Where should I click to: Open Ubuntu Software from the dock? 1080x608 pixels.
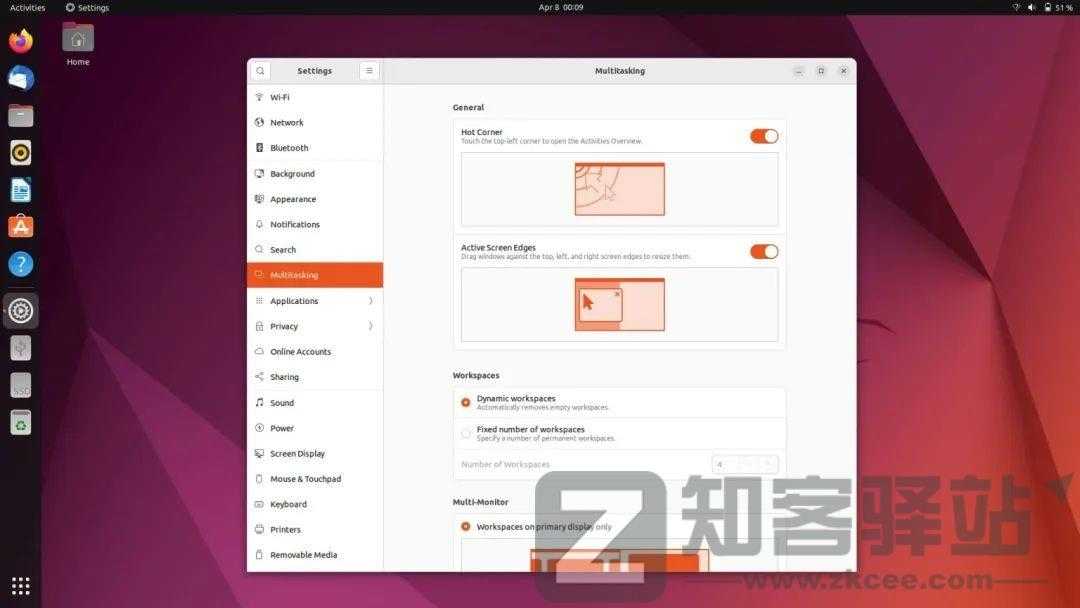pos(20,226)
